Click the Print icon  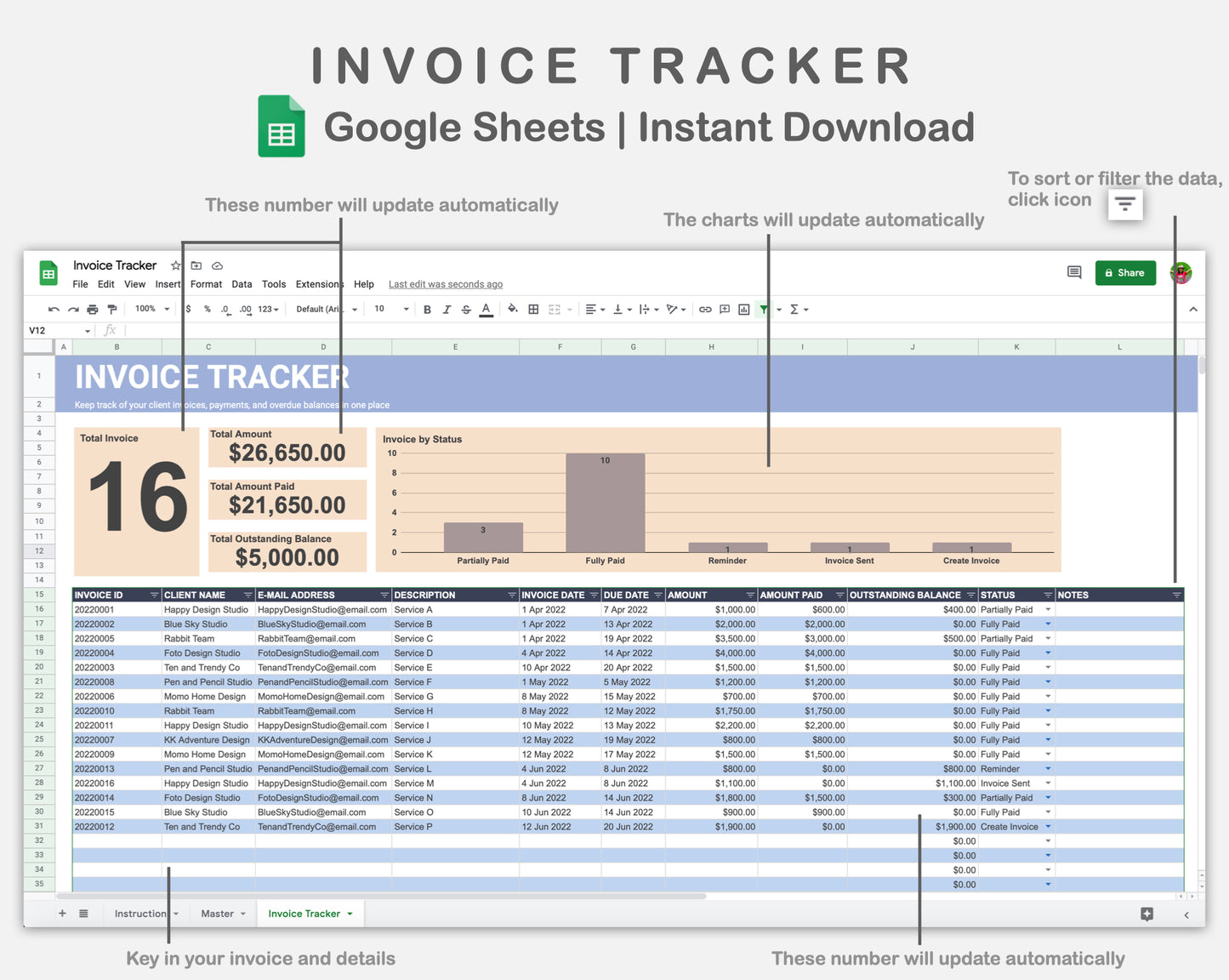point(92,310)
